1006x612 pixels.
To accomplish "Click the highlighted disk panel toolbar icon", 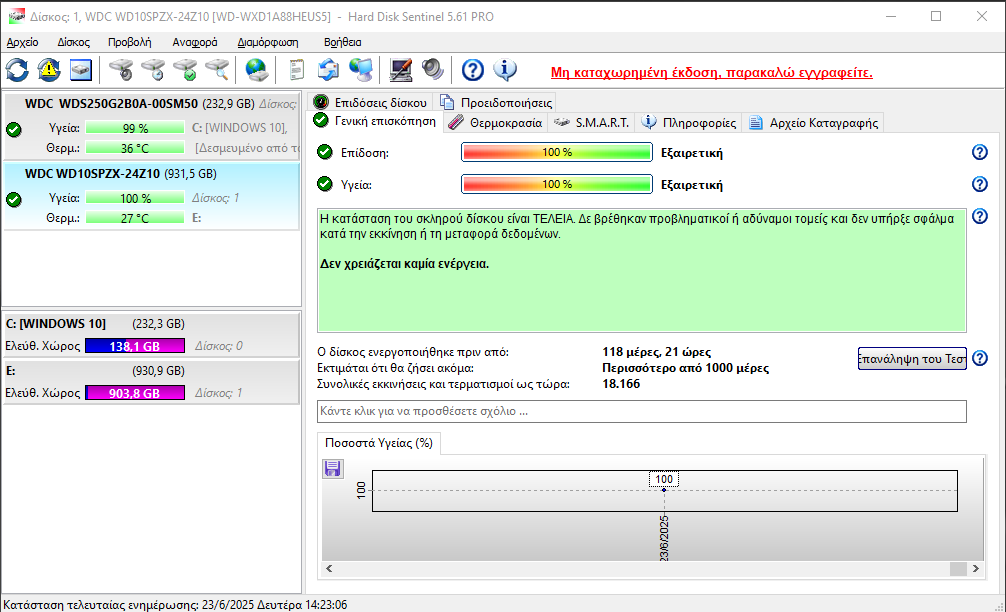I will point(81,69).
